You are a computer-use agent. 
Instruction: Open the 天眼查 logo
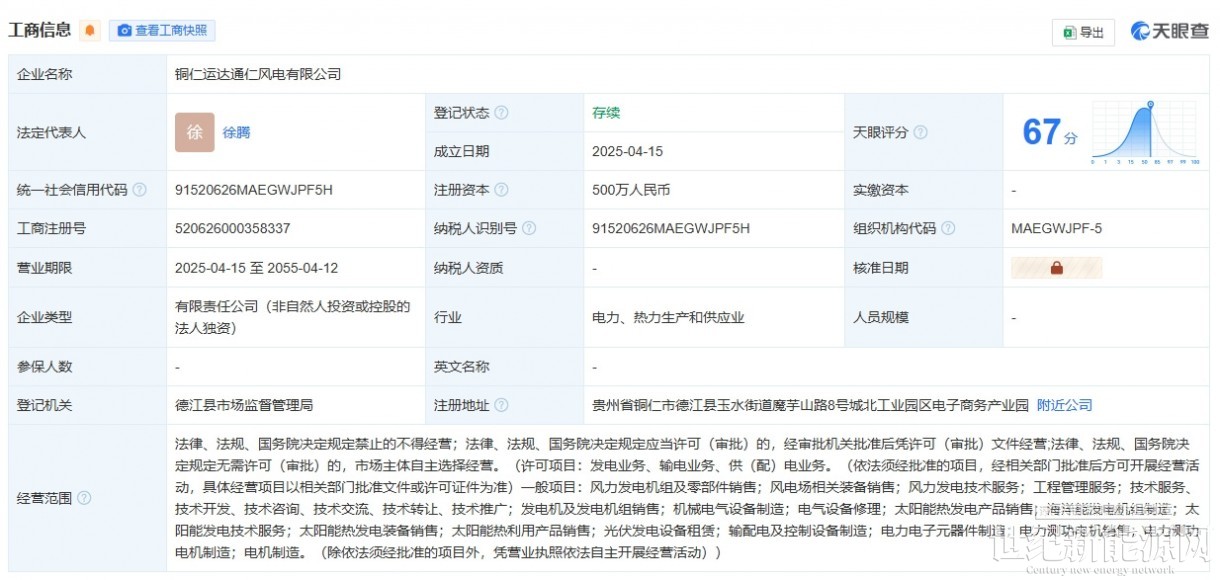pyautogui.click(x=1169, y=32)
